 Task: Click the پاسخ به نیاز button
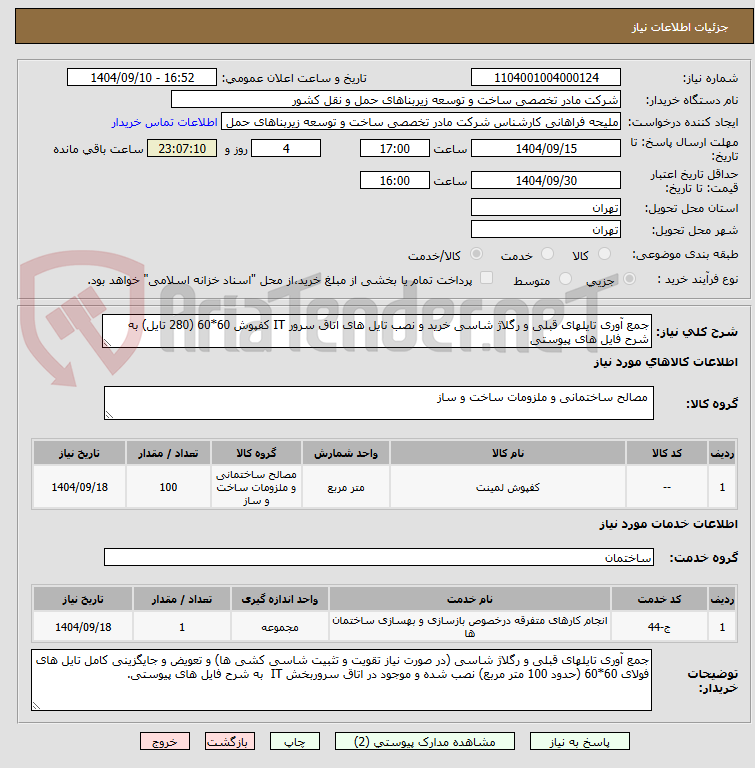(x=579, y=742)
